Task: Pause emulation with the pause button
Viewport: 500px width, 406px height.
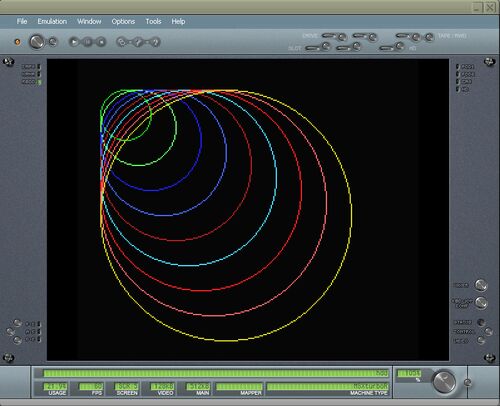Action: (87, 42)
